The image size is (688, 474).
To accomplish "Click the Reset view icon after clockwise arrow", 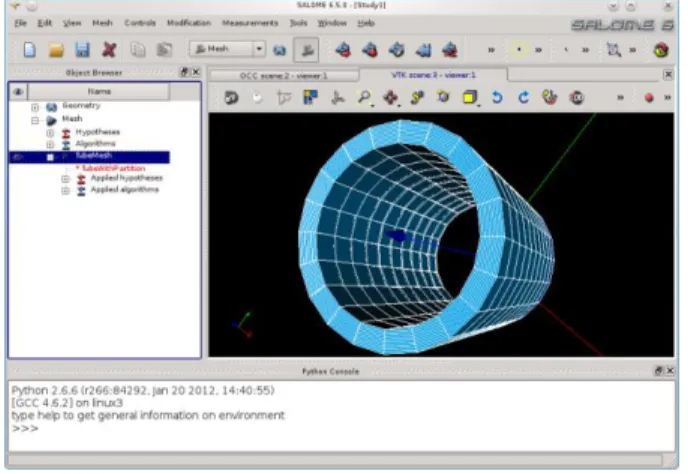I will click(550, 97).
